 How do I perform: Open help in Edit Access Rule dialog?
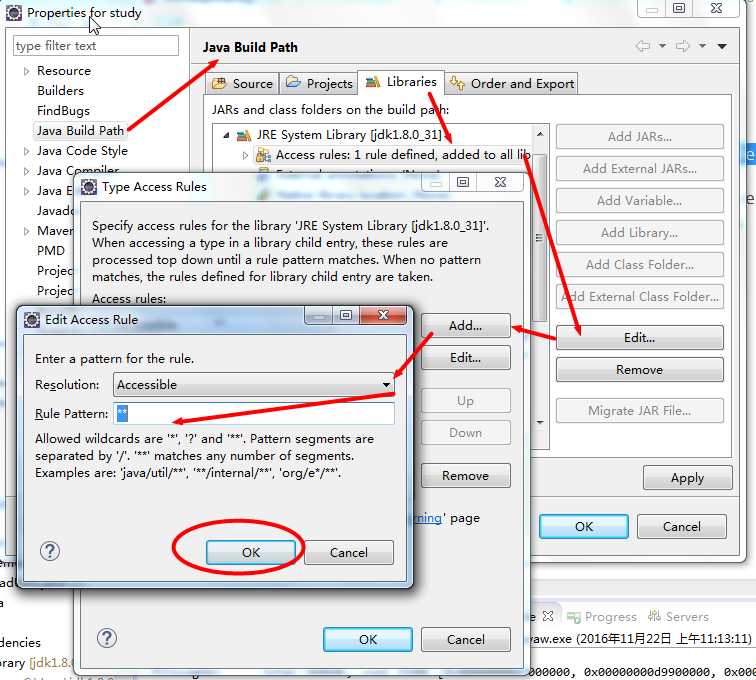point(50,551)
